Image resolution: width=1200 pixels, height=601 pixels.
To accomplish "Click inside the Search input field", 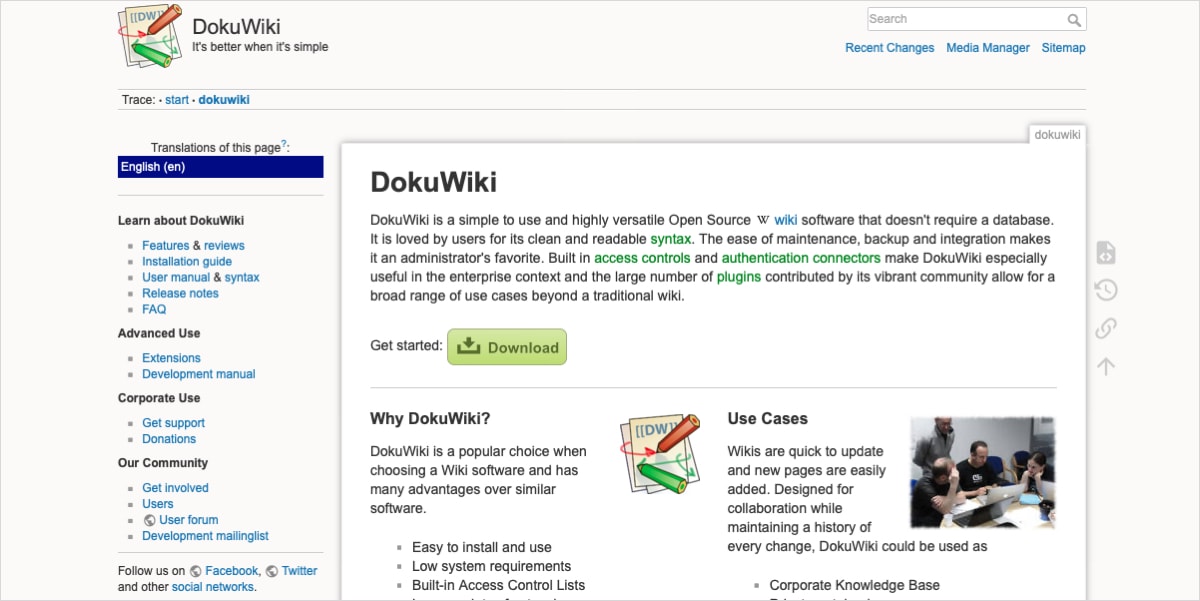I will [960, 18].
